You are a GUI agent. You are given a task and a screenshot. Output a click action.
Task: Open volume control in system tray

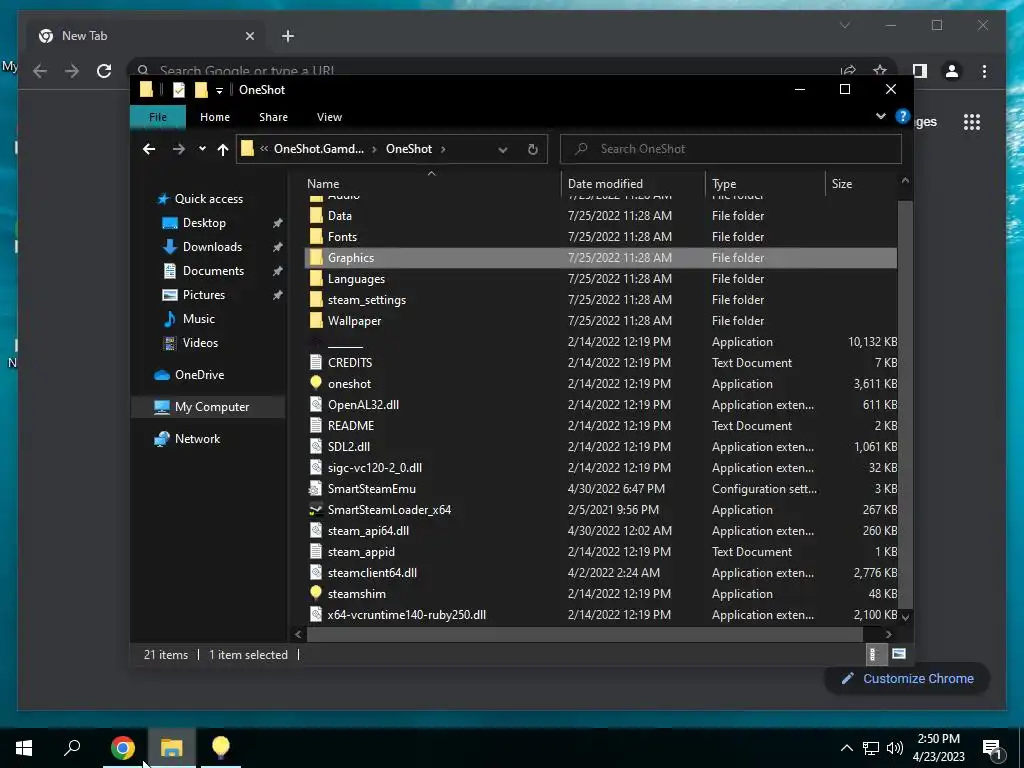pyautogui.click(x=895, y=748)
